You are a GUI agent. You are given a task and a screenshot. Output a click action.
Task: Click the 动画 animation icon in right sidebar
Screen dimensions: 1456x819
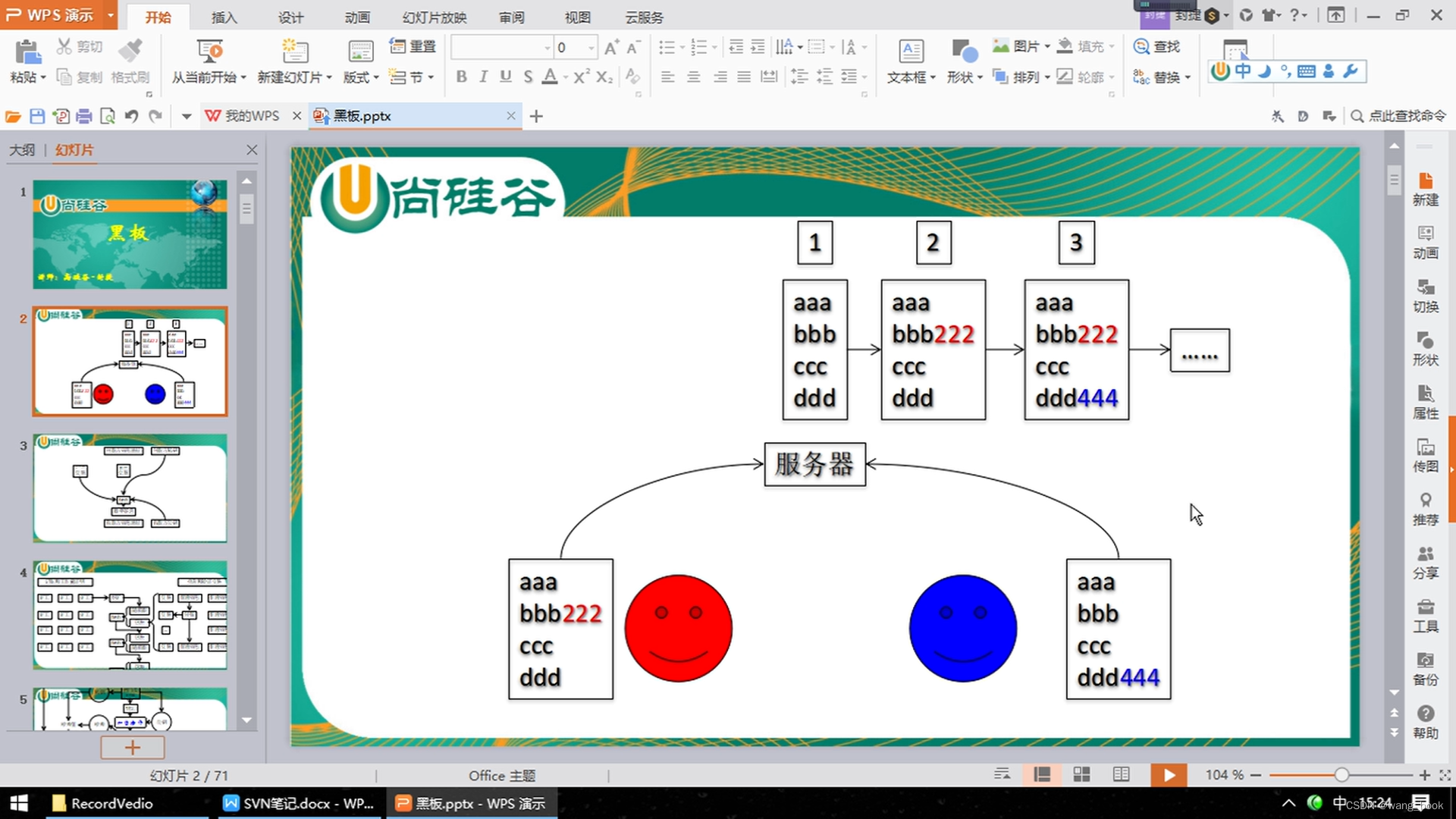coord(1426,243)
